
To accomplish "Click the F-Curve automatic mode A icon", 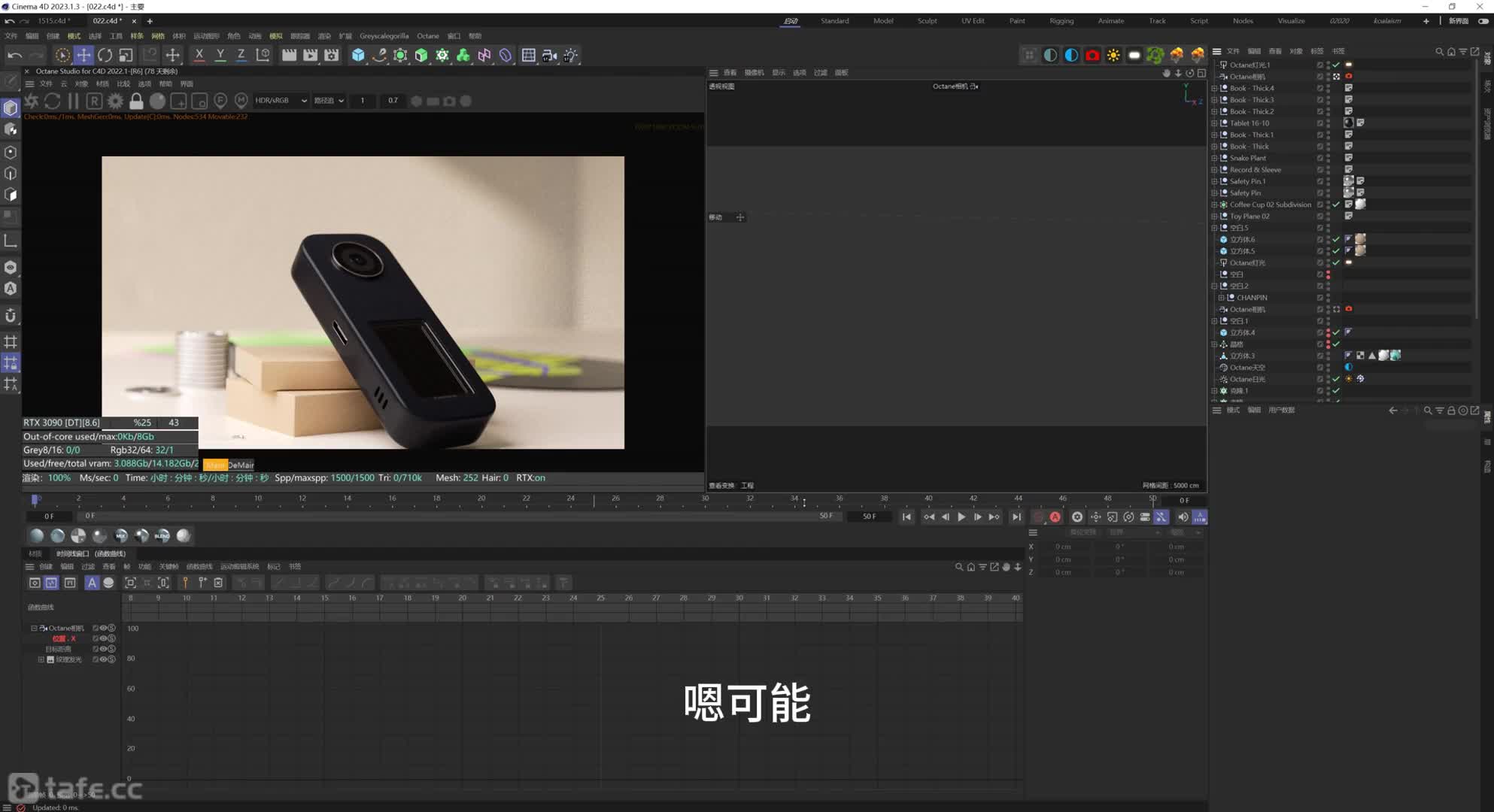I will tap(92, 583).
